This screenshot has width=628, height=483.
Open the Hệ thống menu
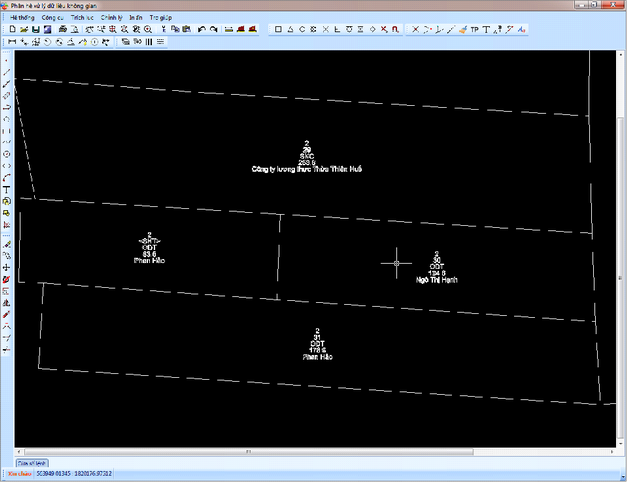(22, 18)
